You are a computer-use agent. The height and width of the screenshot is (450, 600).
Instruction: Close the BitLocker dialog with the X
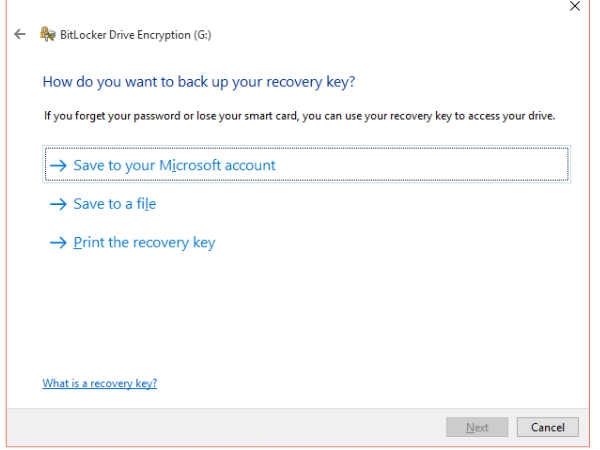click(x=575, y=6)
